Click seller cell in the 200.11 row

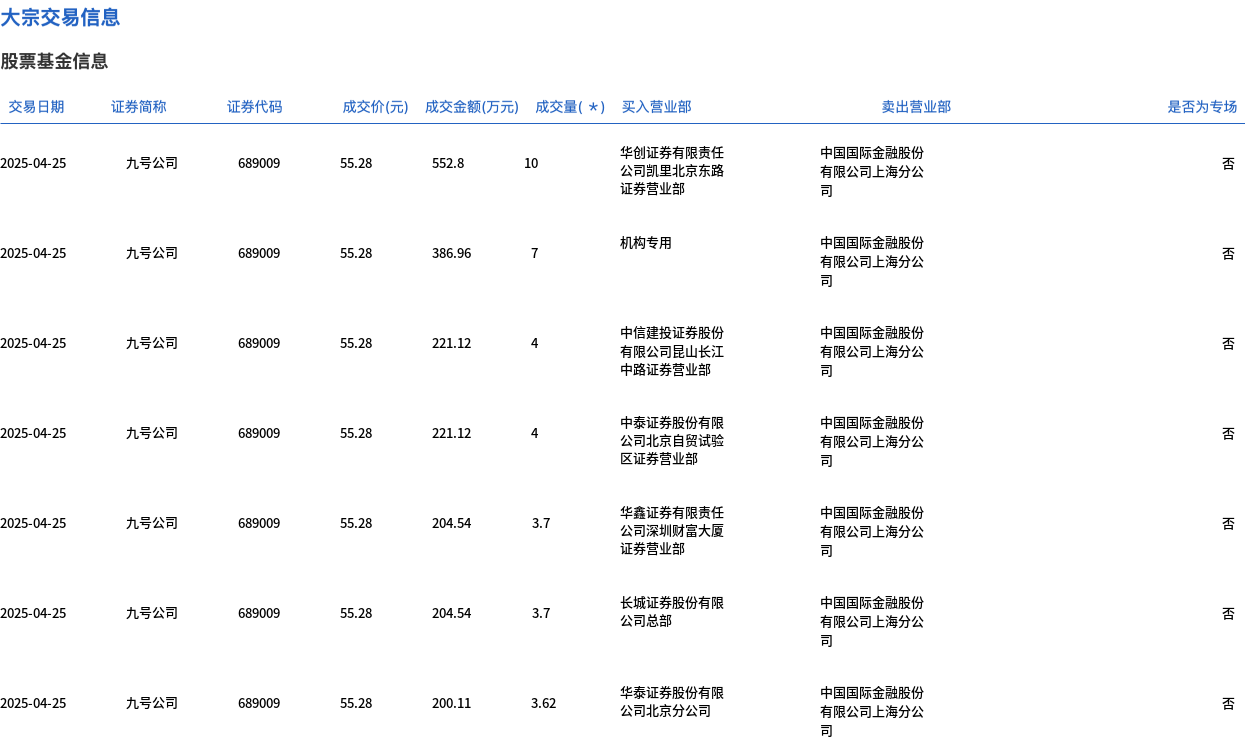point(872,711)
